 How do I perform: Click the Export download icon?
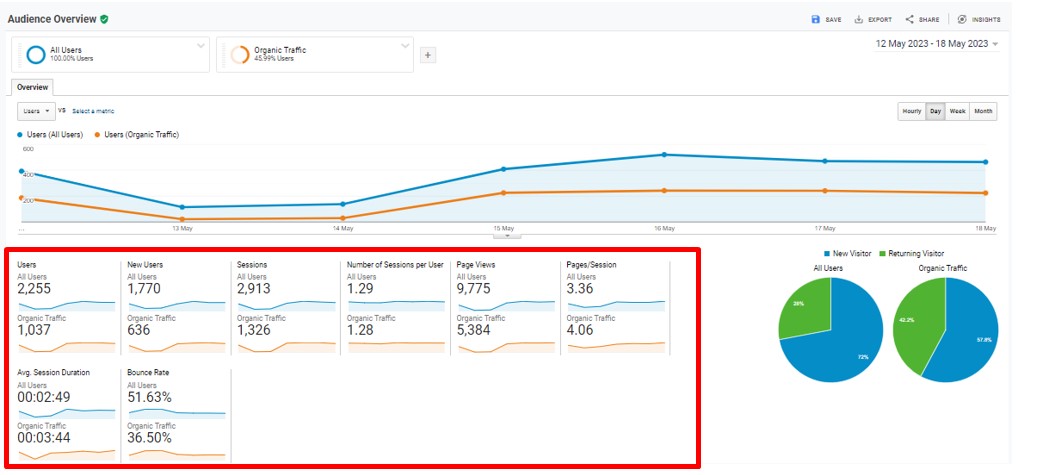pos(858,20)
